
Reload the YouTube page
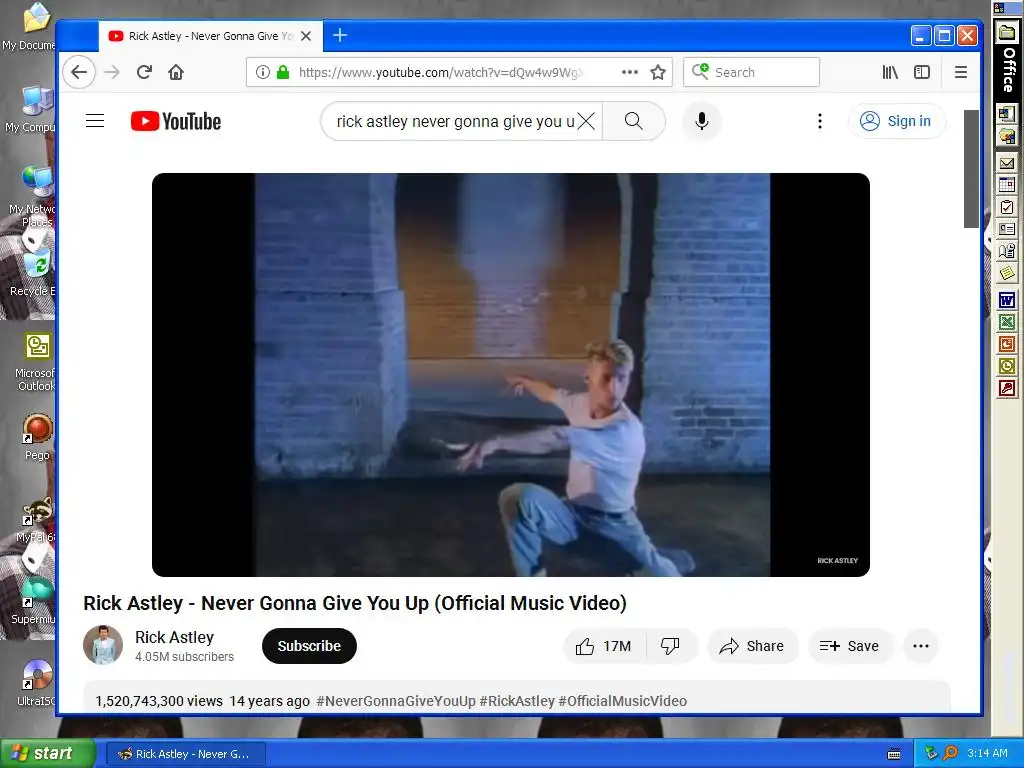pos(144,72)
